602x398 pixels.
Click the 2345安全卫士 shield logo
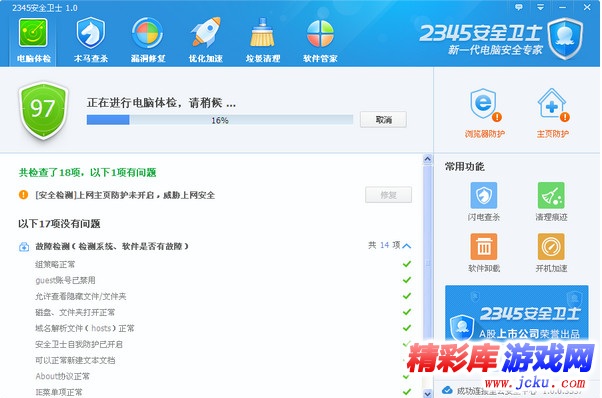(x=565, y=39)
